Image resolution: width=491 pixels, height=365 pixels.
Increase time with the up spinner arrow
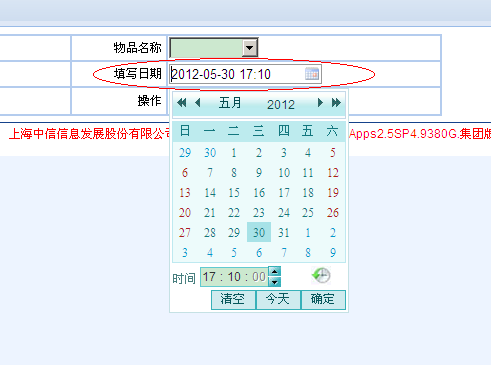point(274,271)
